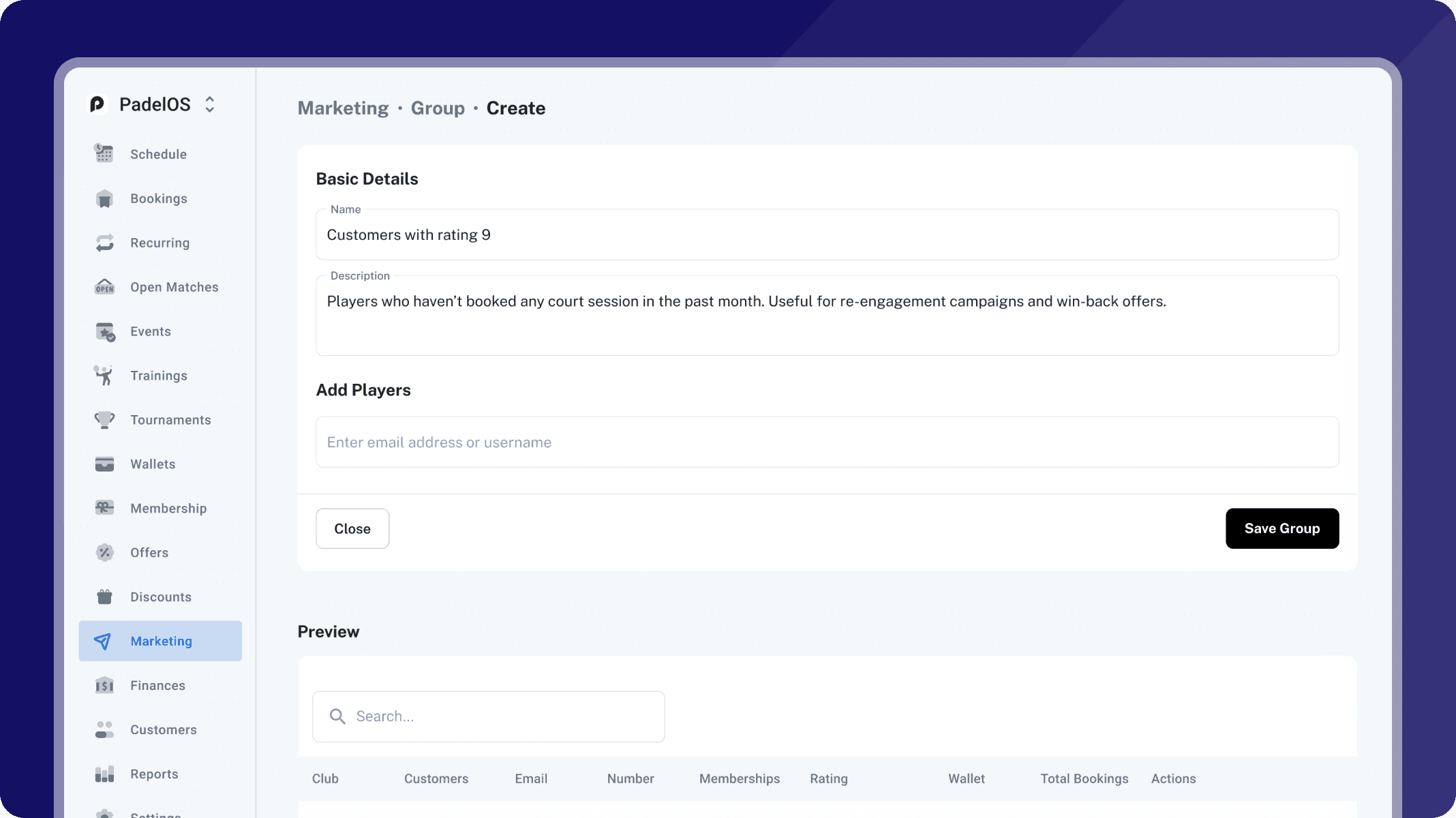Click the Close button
The width and height of the screenshot is (1456, 818).
(x=352, y=528)
